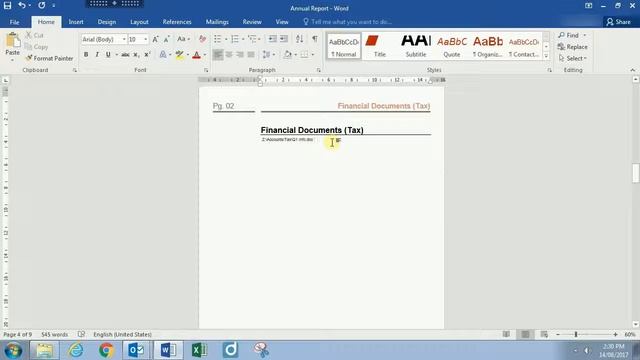
Task: Click the Redo/Repeat icon
Action: point(42,5)
